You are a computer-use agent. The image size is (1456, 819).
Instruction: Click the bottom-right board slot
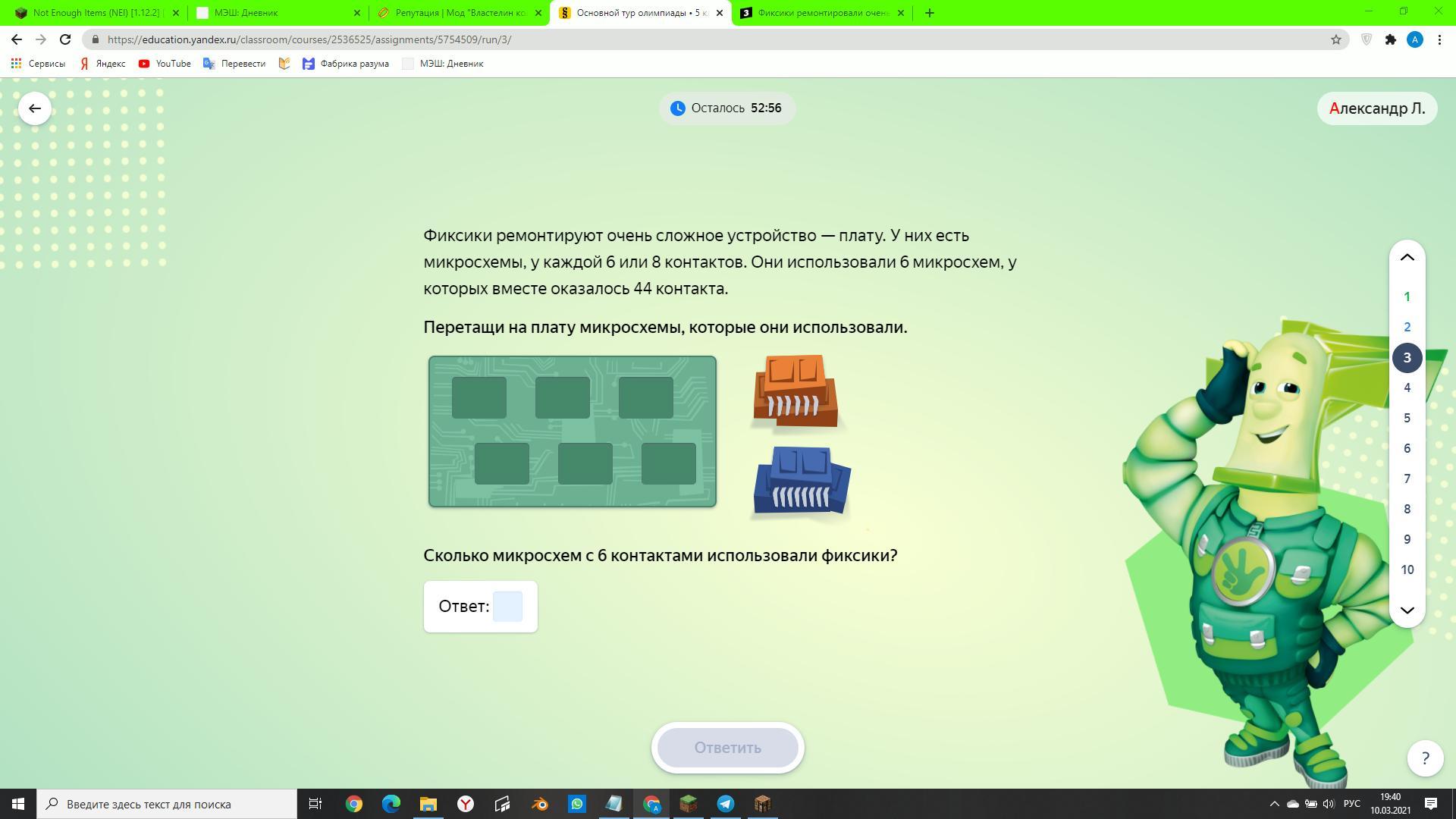pyautogui.click(x=669, y=463)
